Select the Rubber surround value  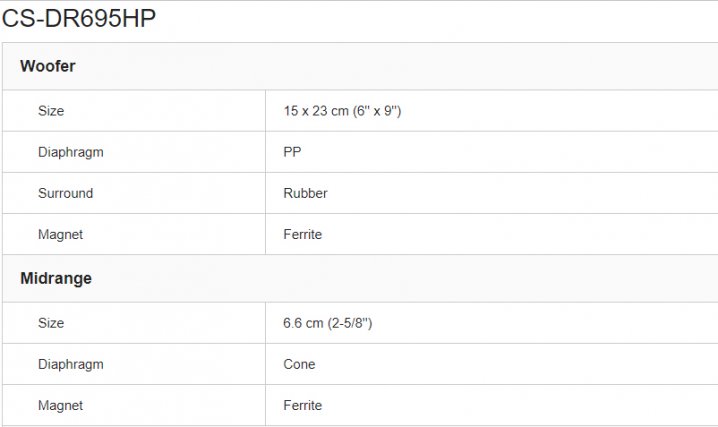coord(305,193)
